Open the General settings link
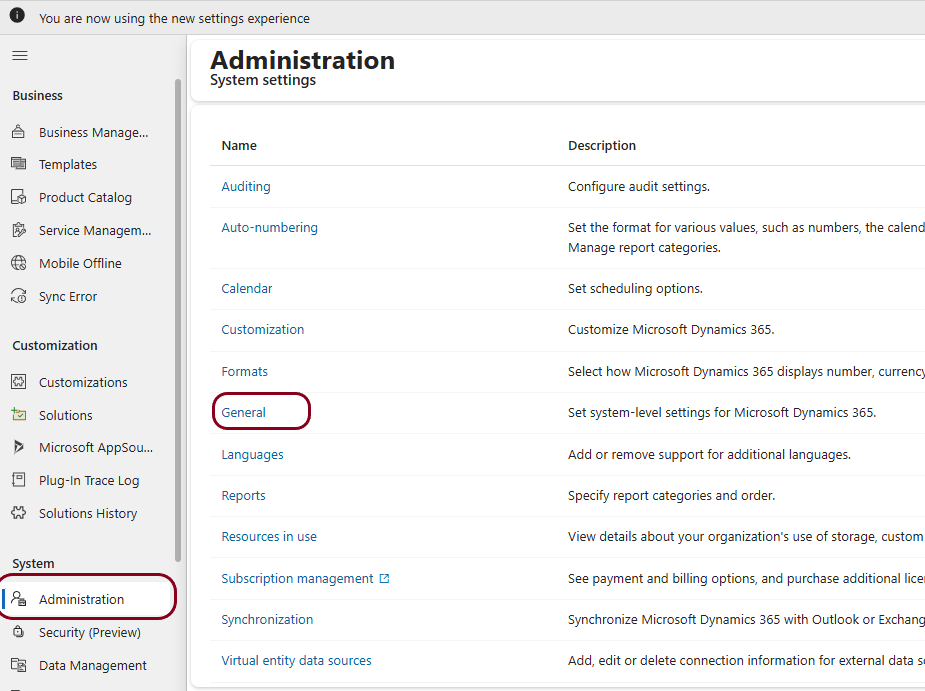 (244, 412)
